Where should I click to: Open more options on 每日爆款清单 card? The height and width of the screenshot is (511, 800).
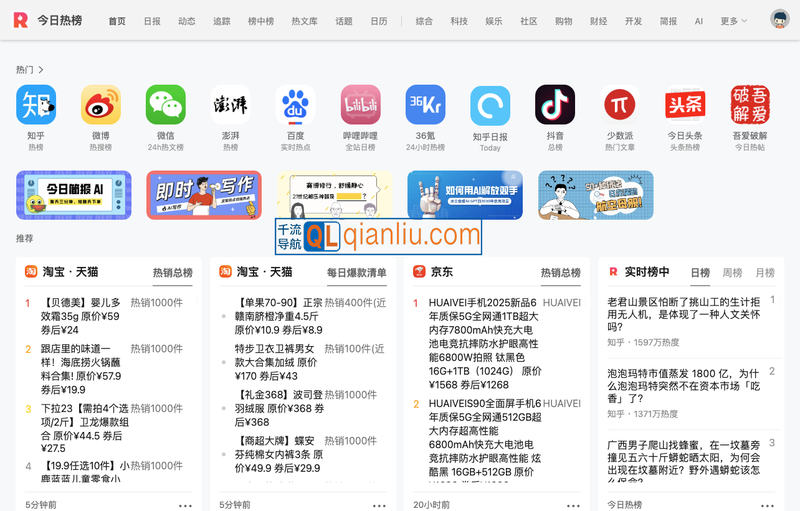click(x=379, y=505)
